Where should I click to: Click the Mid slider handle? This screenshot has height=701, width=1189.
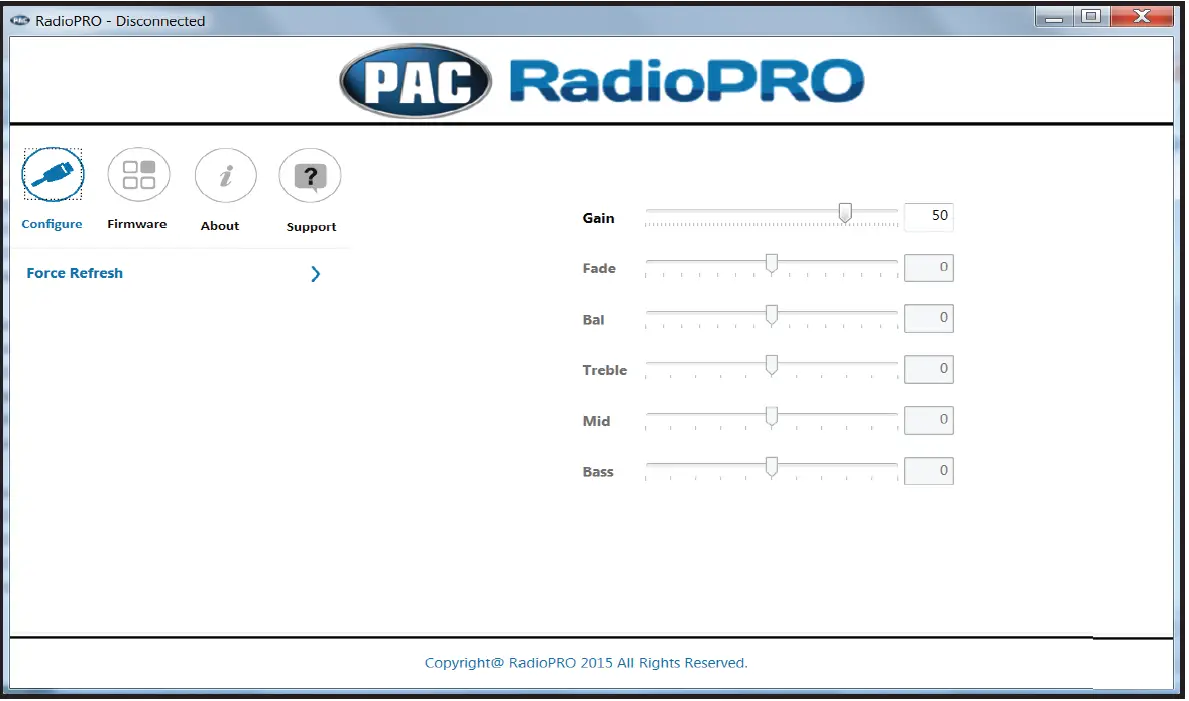[x=771, y=416]
